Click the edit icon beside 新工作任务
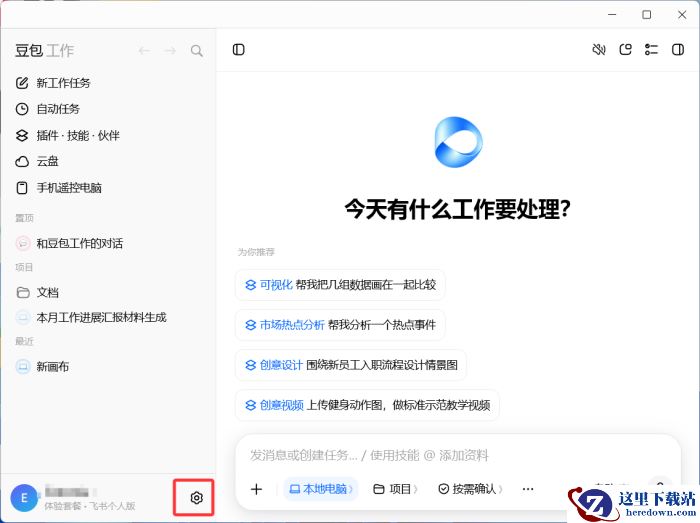 pos(22,83)
